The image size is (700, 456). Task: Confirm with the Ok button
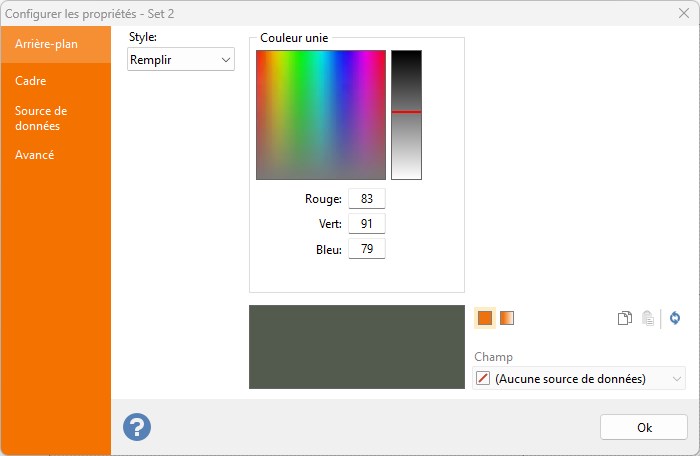coord(644,427)
